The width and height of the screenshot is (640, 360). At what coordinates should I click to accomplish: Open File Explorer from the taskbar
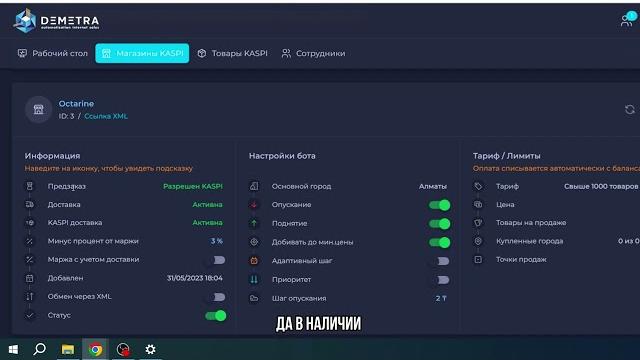[68, 349]
